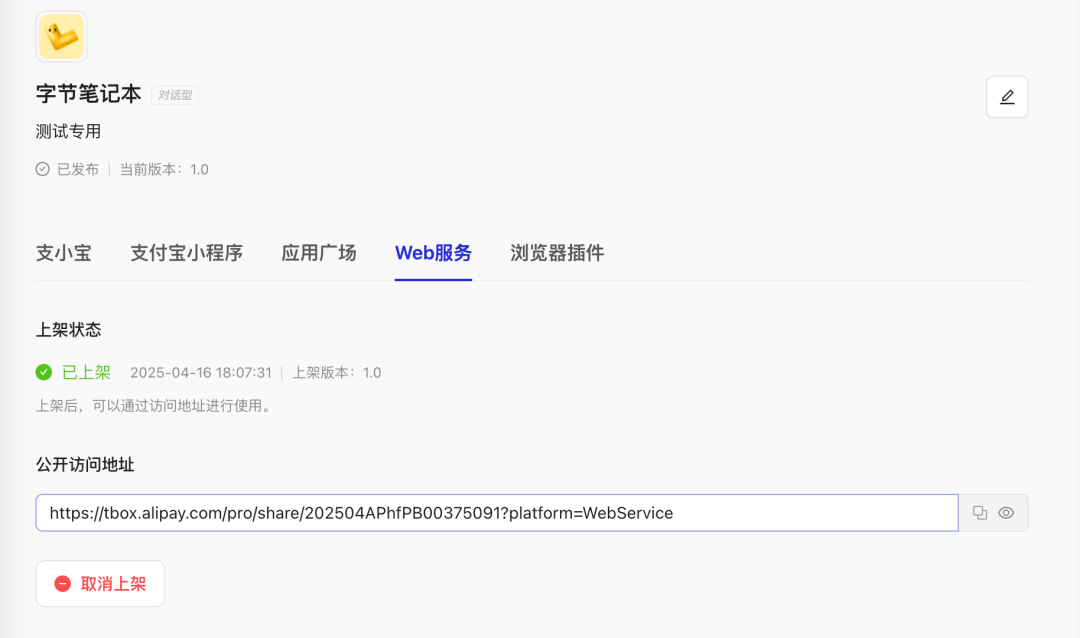1080x638 pixels.
Task: Click the 已发布 check-circle icon
Action: coord(43,169)
